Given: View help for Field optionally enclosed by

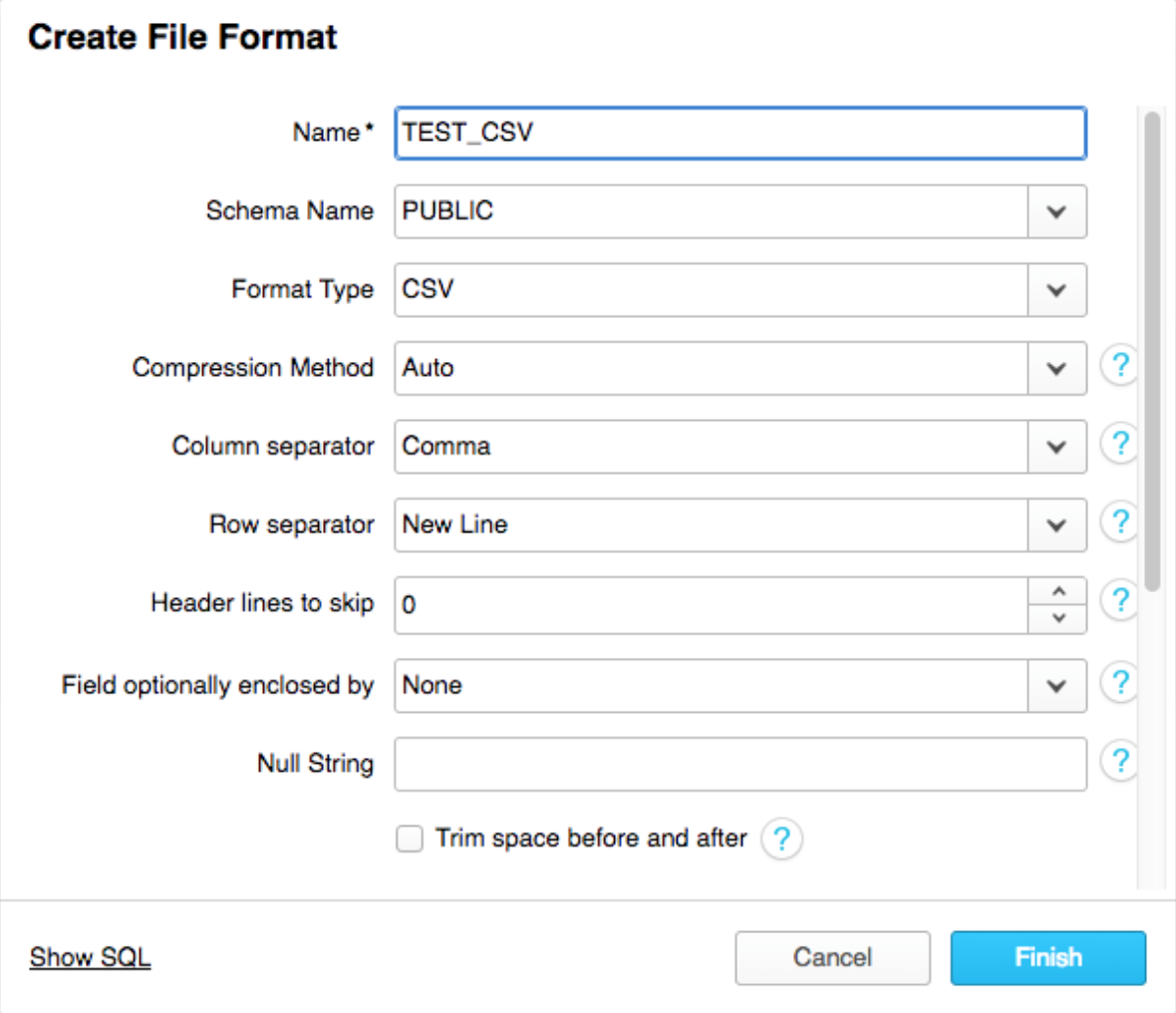Looking at the screenshot, I should (x=1120, y=683).
